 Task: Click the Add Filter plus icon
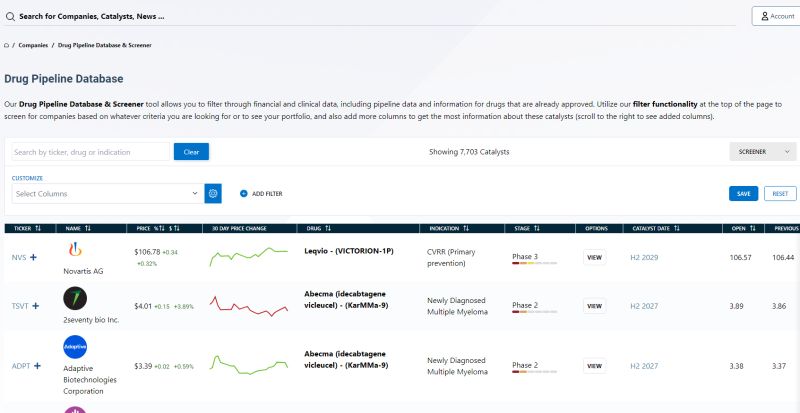coord(243,193)
